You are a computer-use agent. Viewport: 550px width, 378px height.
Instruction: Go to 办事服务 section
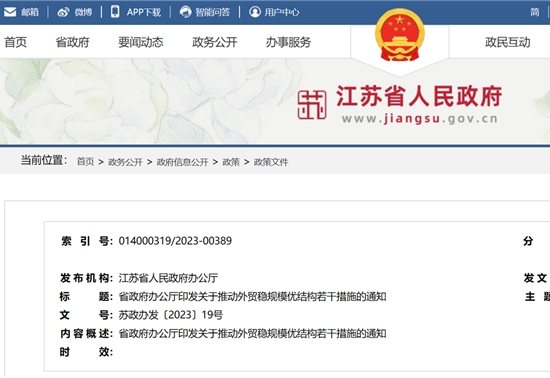tap(288, 42)
